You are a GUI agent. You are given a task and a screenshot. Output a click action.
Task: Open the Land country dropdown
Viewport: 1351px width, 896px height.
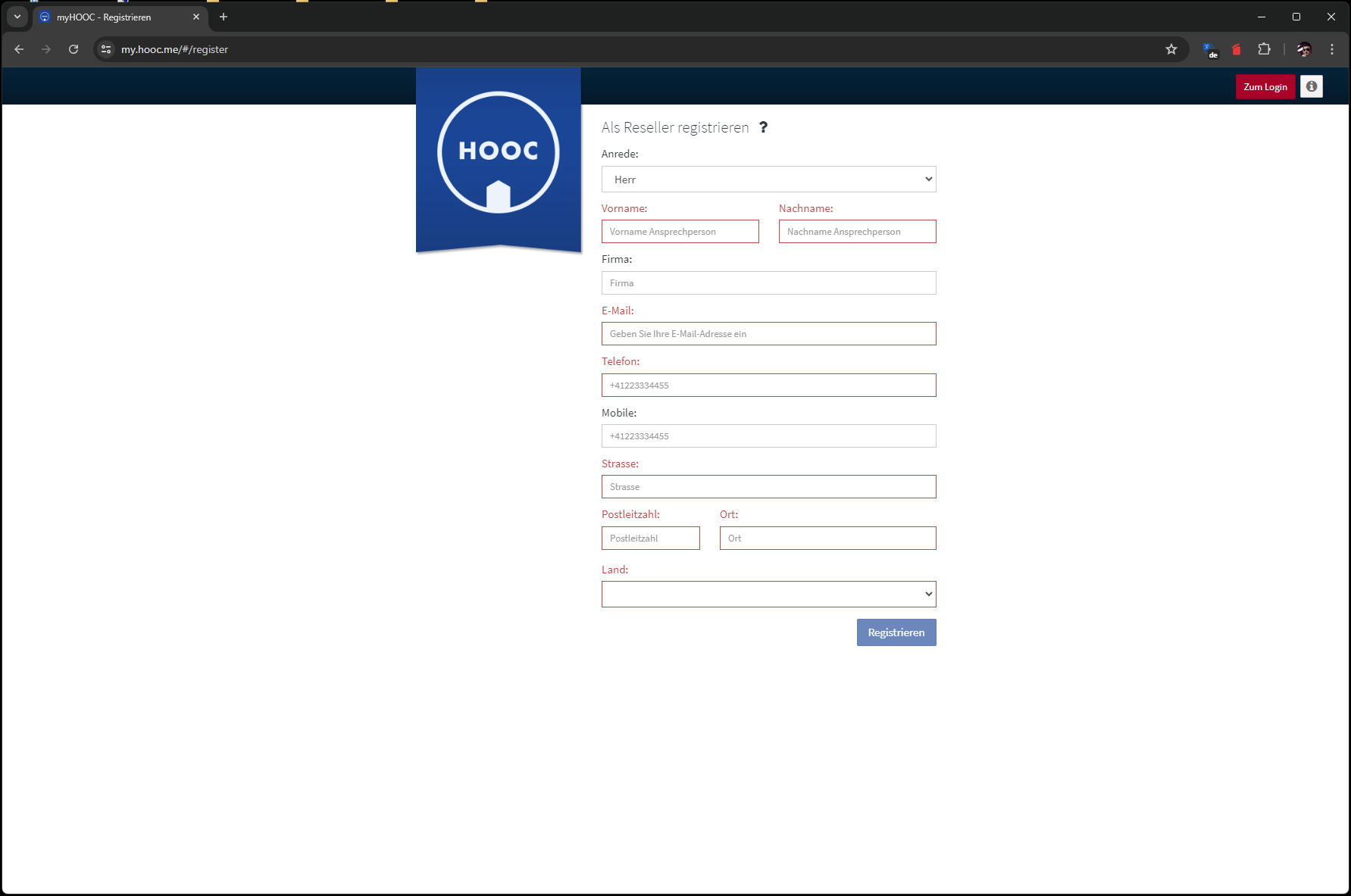pos(768,594)
